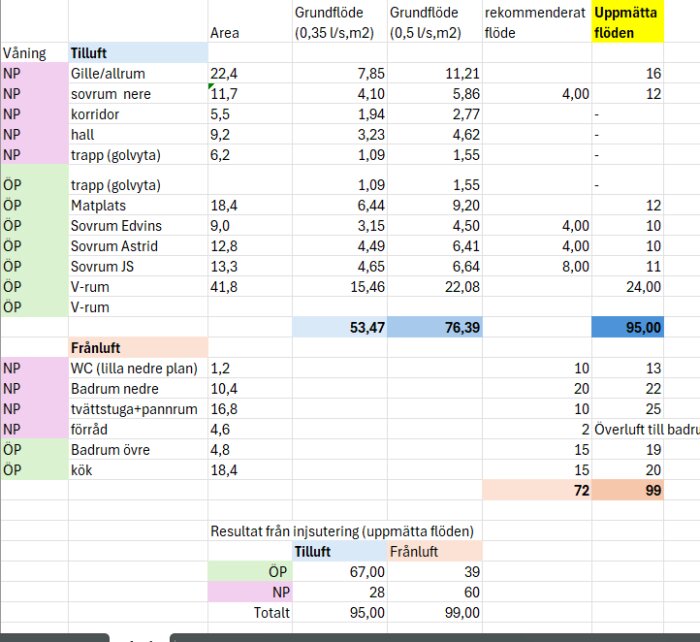This screenshot has height=642, width=700.
Task: Select the Matplats measured flow 12
Action: click(627, 205)
